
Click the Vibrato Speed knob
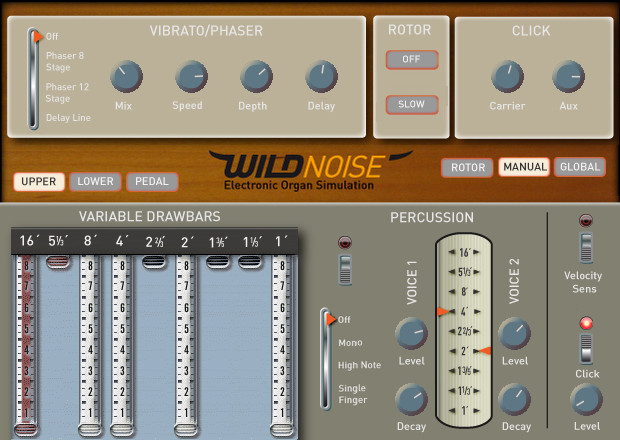coord(191,76)
